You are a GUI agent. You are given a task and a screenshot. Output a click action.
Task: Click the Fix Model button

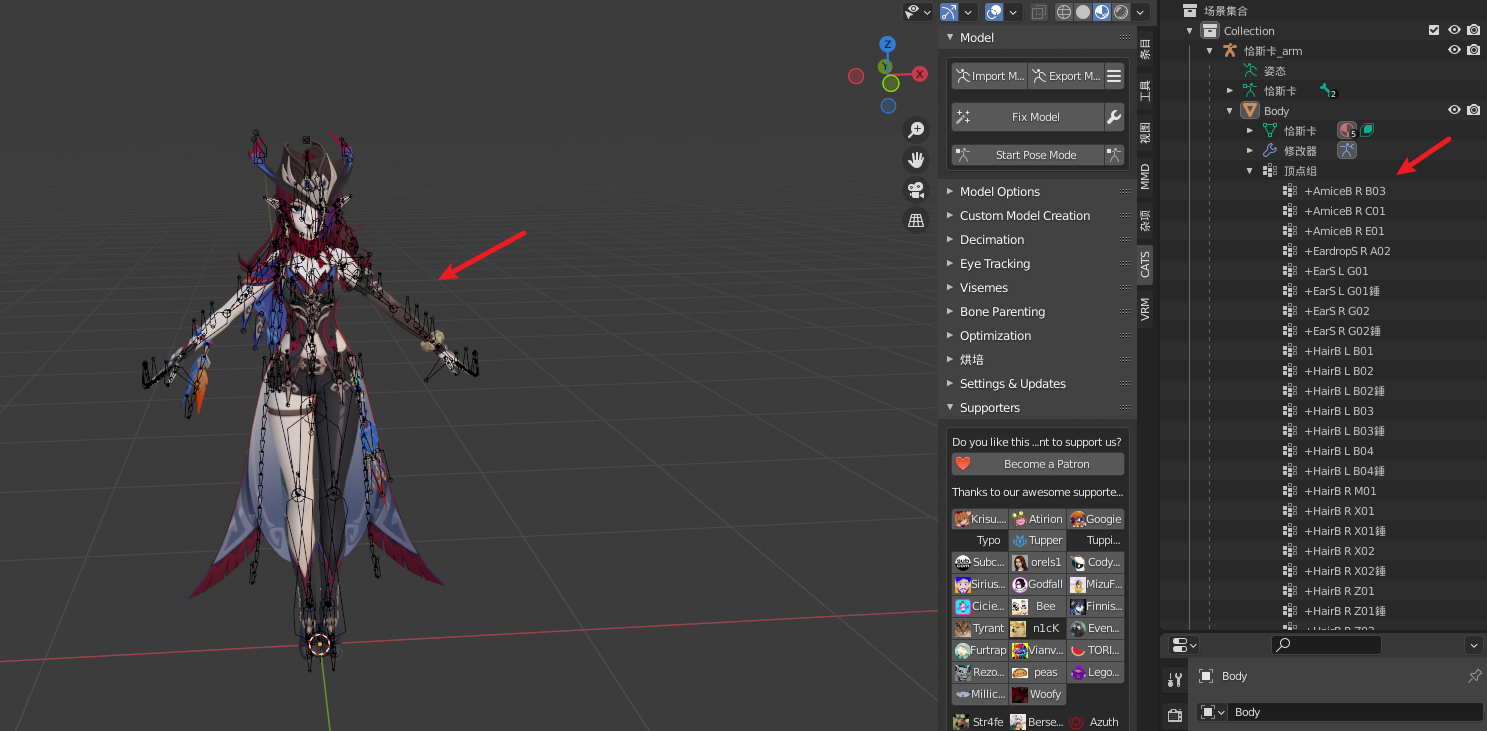(x=1027, y=117)
